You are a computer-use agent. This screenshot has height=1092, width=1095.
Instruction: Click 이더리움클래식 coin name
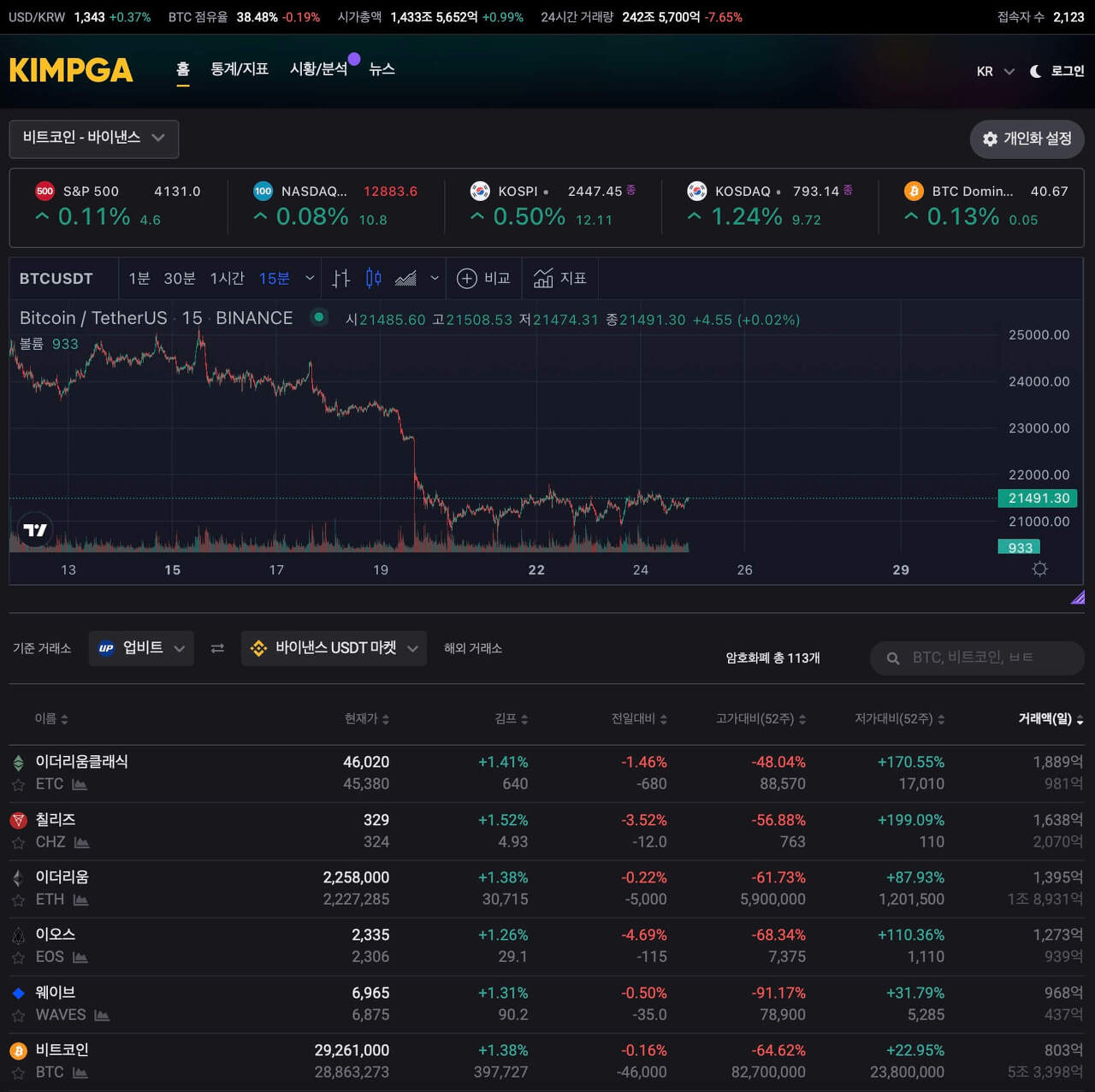point(82,762)
